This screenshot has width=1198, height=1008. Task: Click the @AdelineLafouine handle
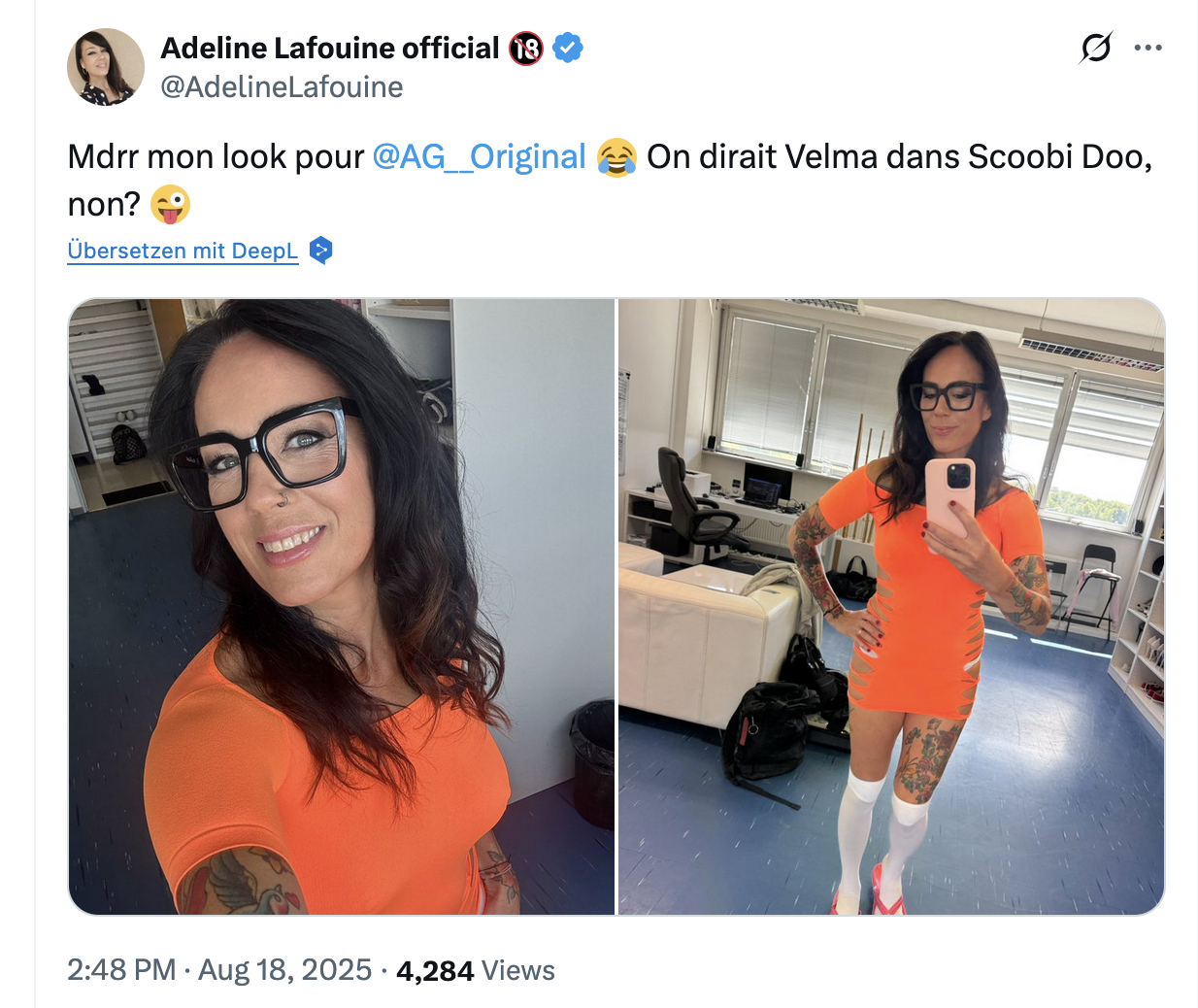click(282, 87)
